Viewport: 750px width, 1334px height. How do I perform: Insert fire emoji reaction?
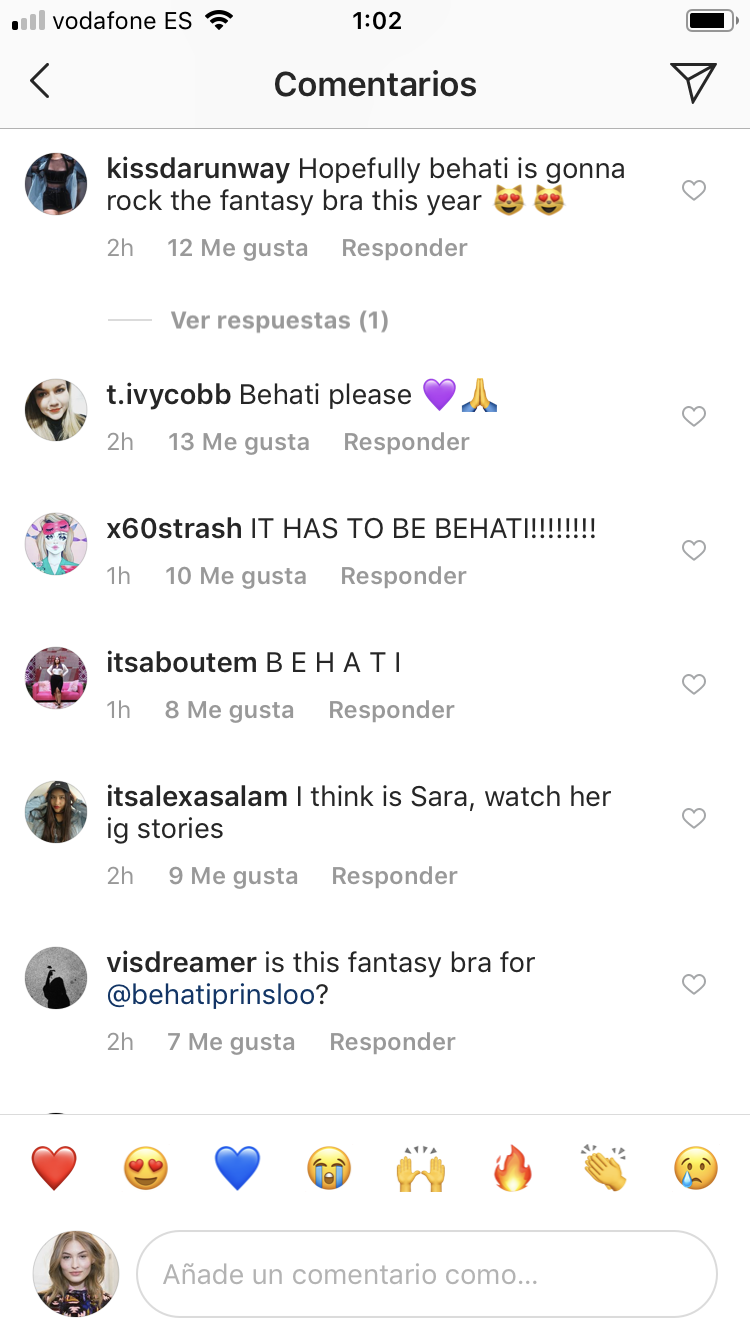coord(513,1168)
